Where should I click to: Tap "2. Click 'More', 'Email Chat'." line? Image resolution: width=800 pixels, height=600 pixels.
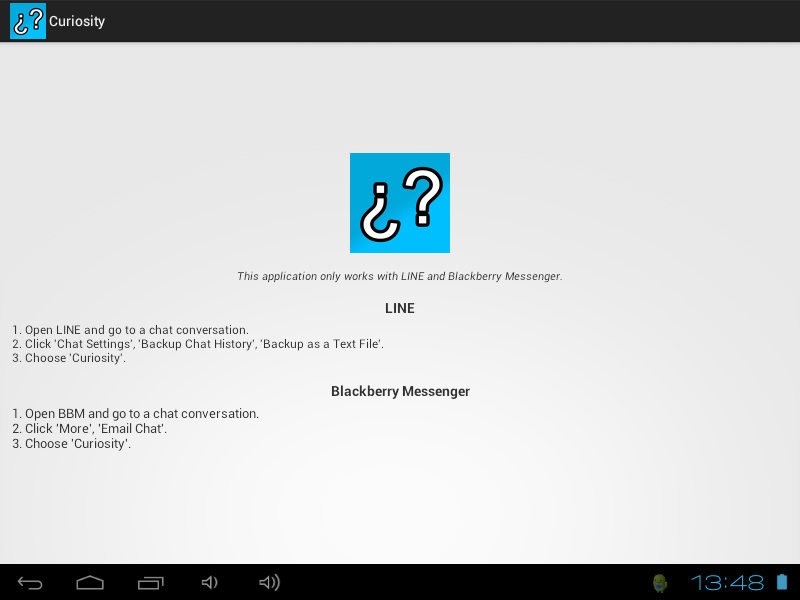(90, 429)
